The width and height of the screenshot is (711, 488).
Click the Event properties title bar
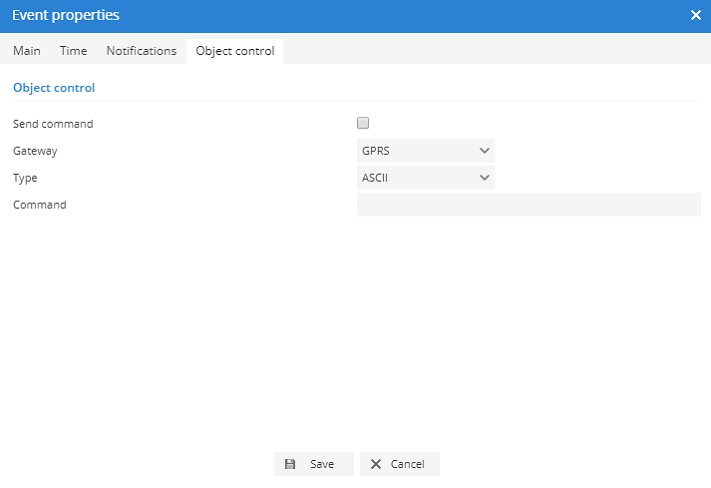click(300, 15)
